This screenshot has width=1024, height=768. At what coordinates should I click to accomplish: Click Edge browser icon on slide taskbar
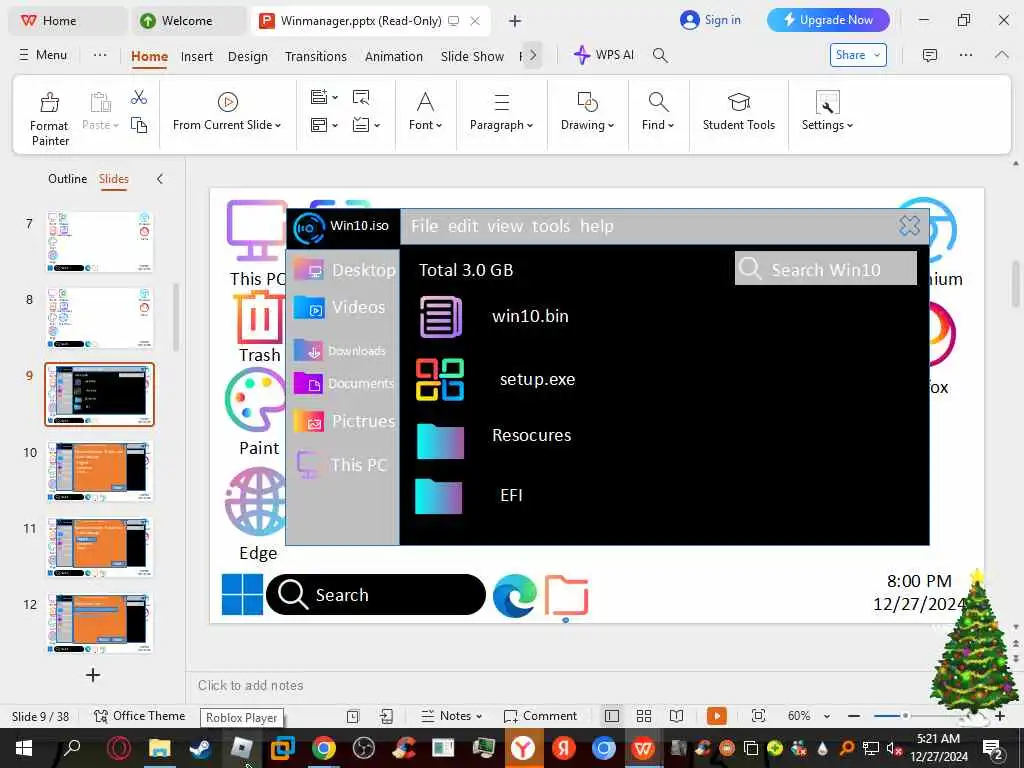coord(515,596)
